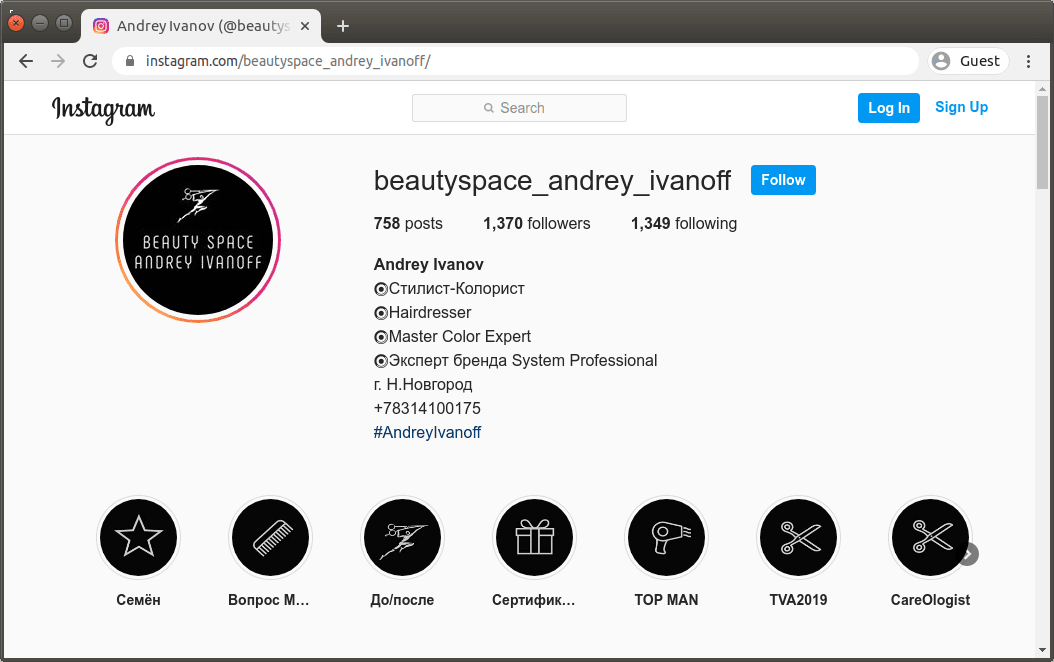Image resolution: width=1054 pixels, height=662 pixels.
Task: Open the Сертифик... gift highlight icon
Action: [534, 538]
